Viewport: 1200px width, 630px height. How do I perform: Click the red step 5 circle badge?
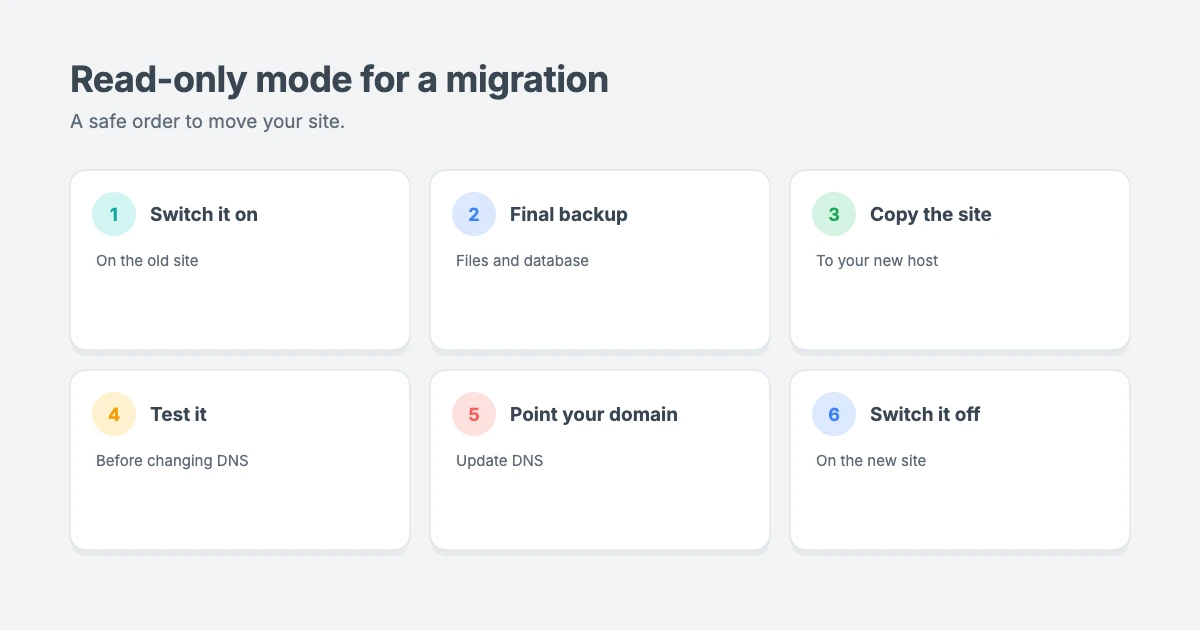tap(474, 414)
